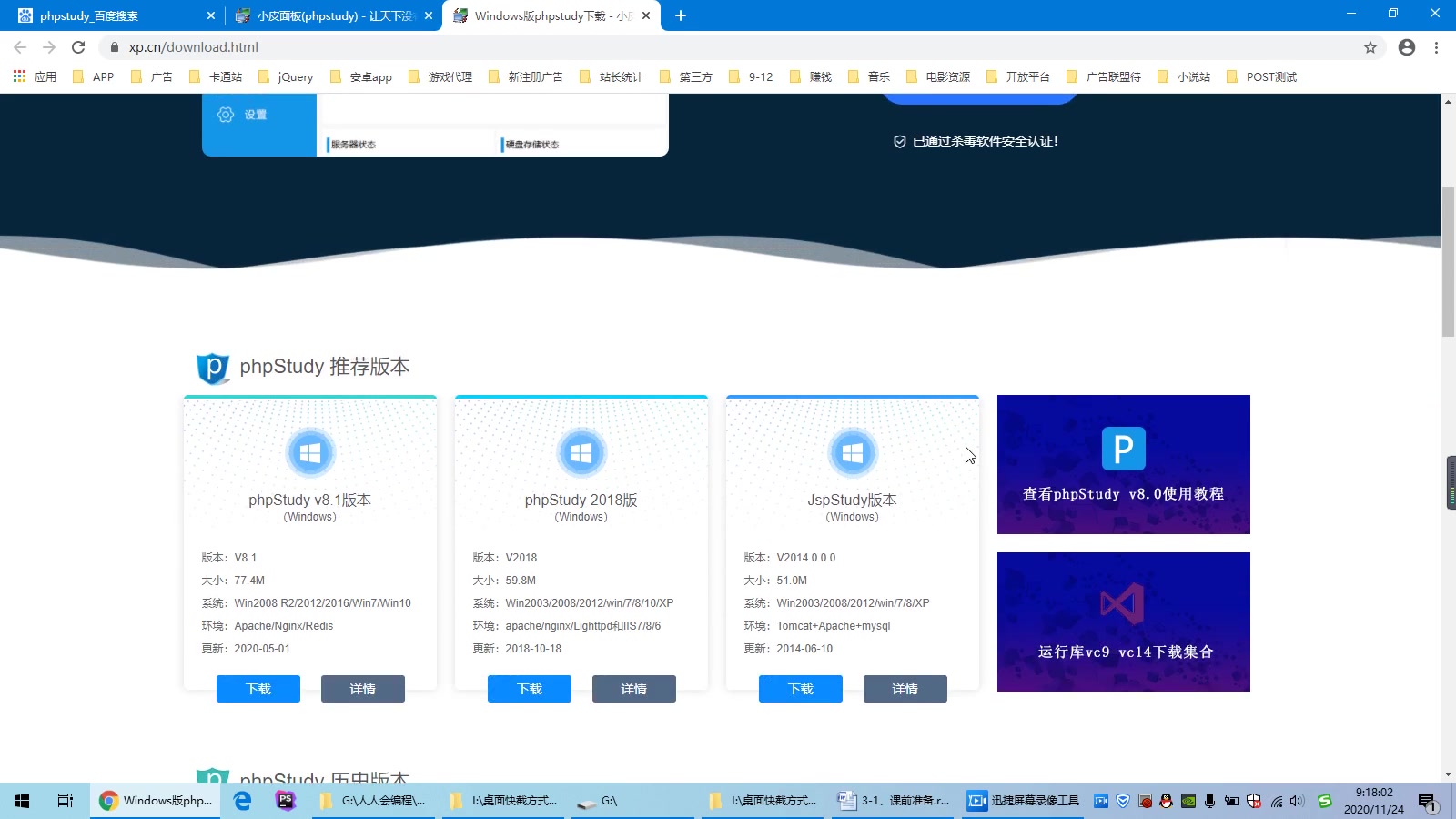The height and width of the screenshot is (819, 1456).
Task: Open NVIDIA tray icon
Action: coord(1188,801)
